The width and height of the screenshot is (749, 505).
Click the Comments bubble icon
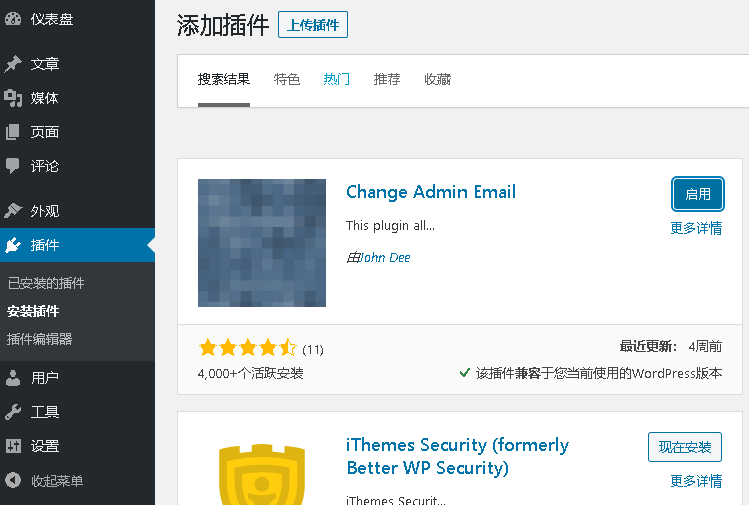point(13,166)
